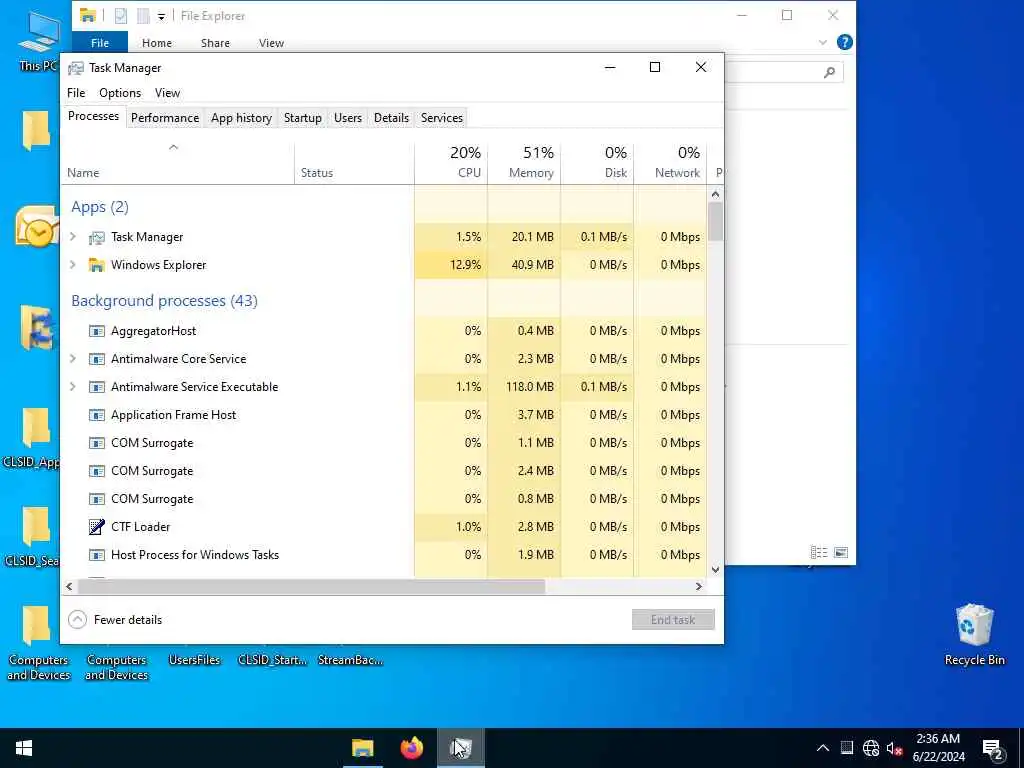This screenshot has height=768, width=1024.
Task: Expand the Task Manager process row
Action: (x=73, y=237)
